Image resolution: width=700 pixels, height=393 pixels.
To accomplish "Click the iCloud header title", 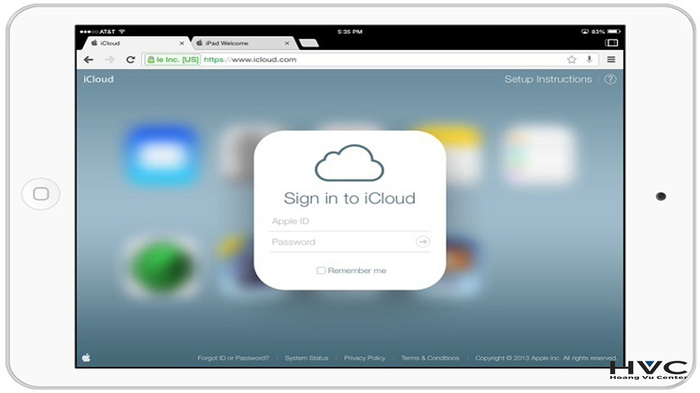I will tap(98, 79).
